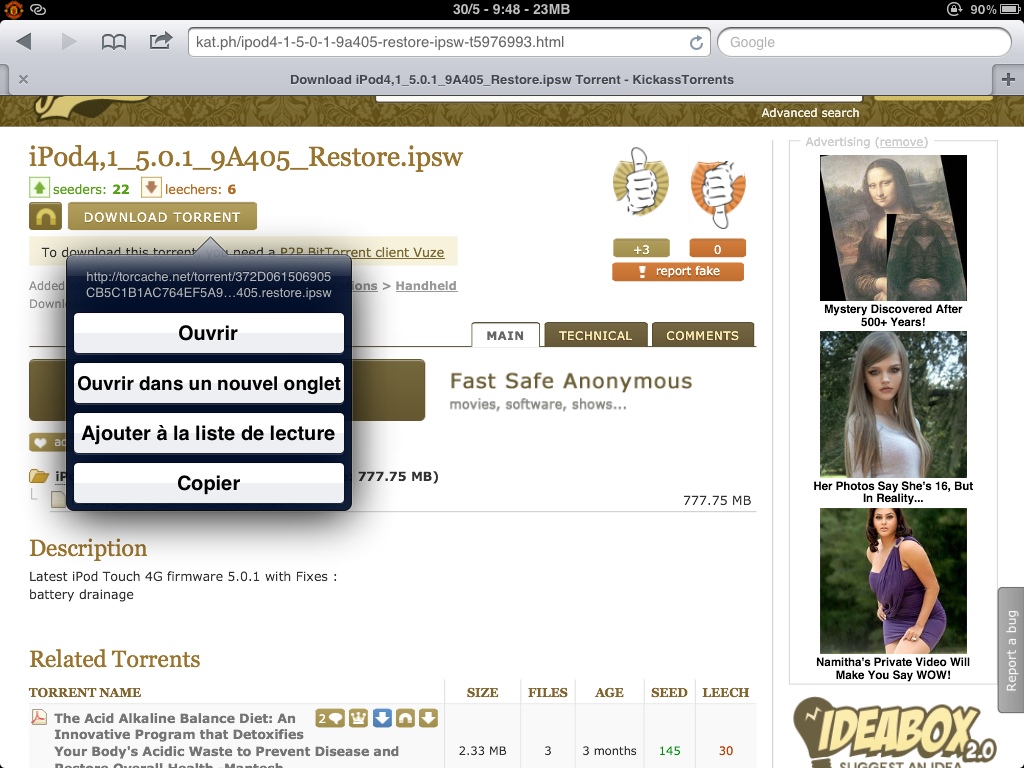Viewport: 1024px width, 768px height.
Task: Click the crown verified icon on Acid Alkaline row
Action: (359, 718)
